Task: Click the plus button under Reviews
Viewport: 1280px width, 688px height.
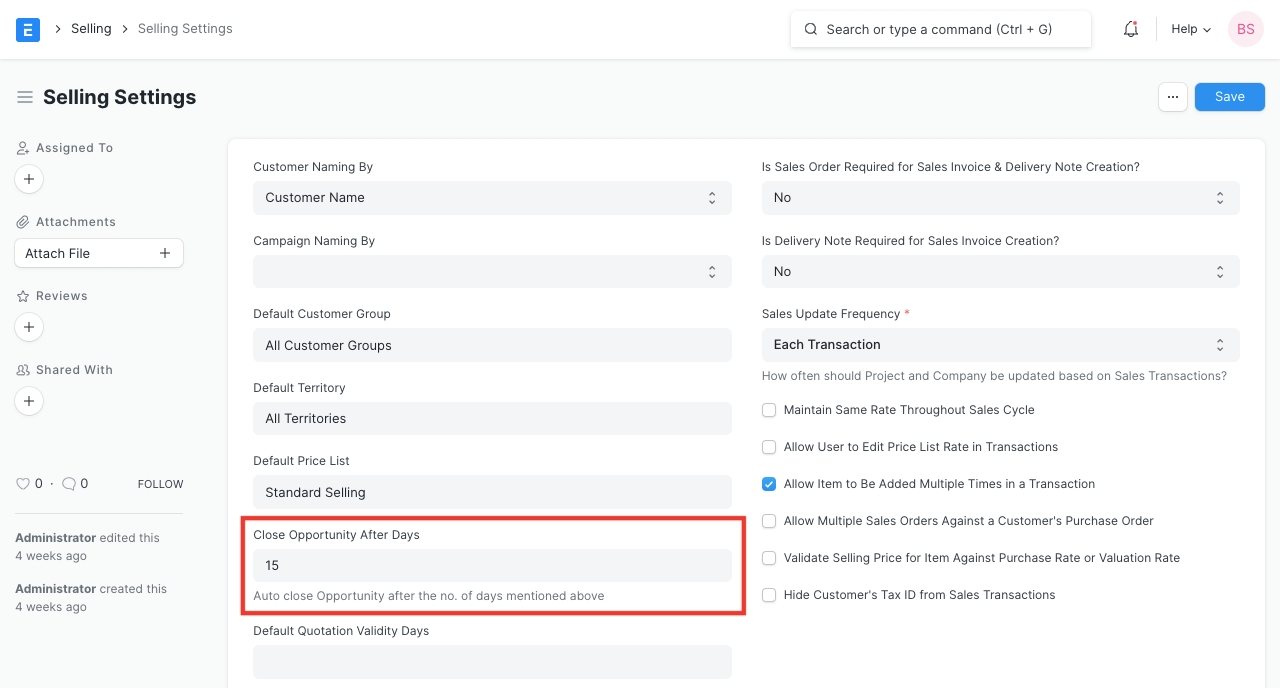Action: 29,327
